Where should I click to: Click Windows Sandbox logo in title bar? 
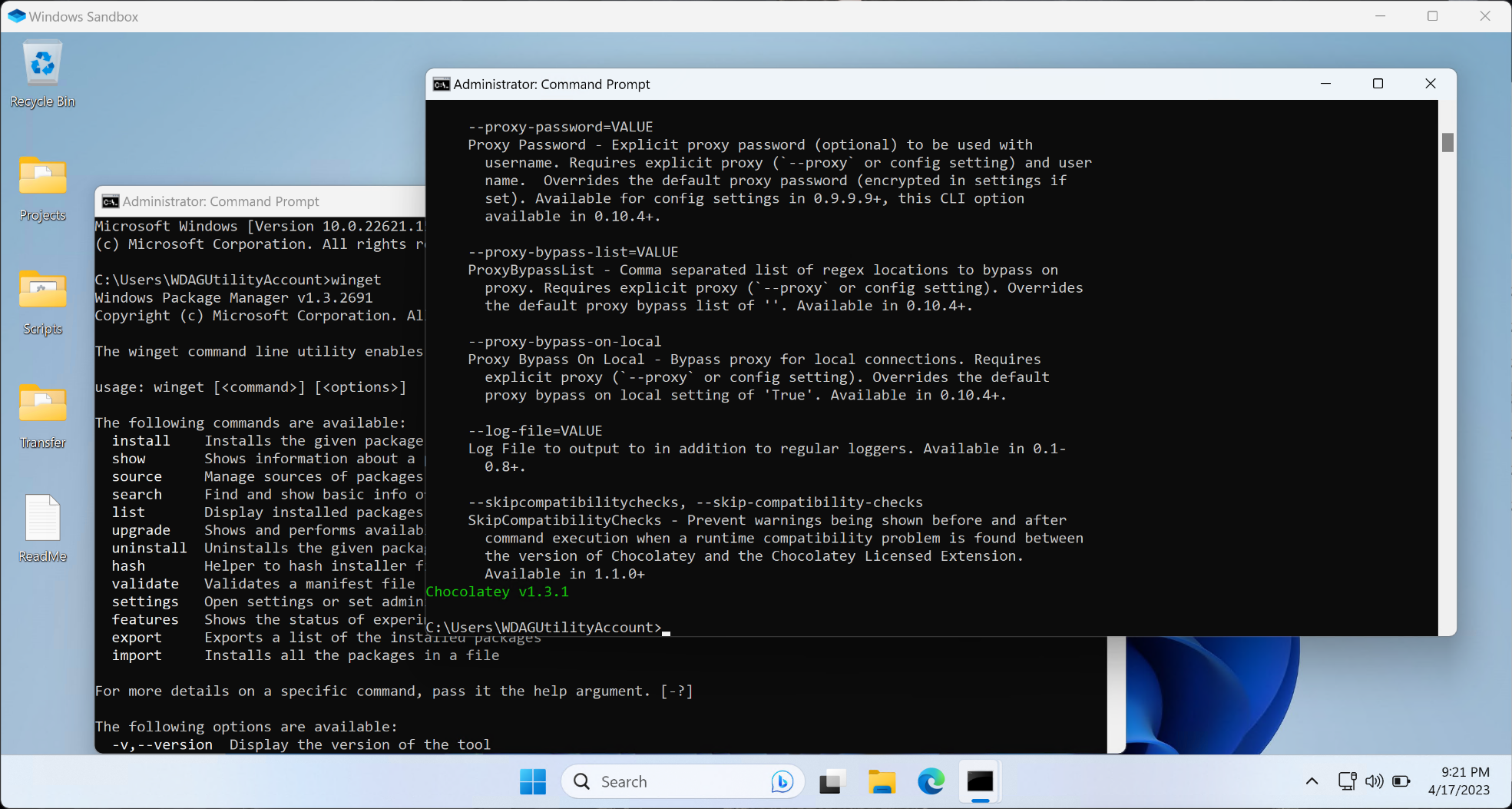[x=17, y=16]
